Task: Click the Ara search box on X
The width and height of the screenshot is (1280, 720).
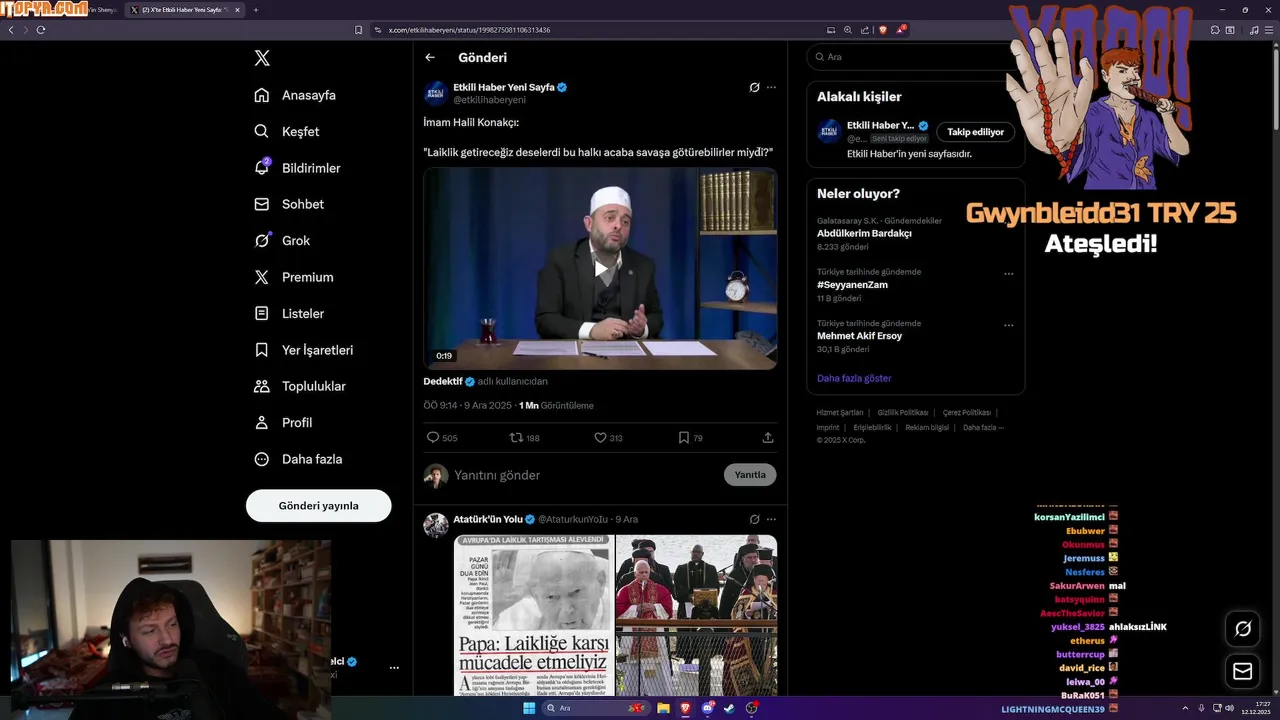Action: pyautogui.click(x=915, y=57)
